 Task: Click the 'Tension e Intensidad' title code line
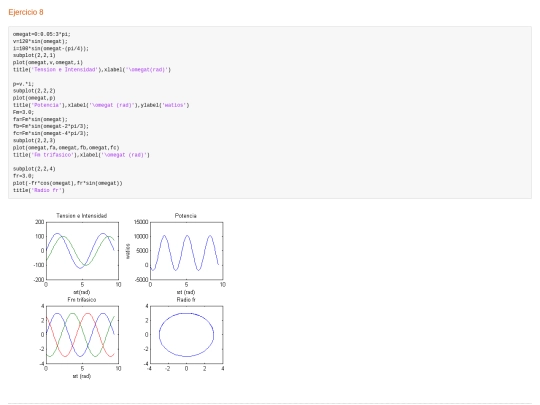[92, 70]
